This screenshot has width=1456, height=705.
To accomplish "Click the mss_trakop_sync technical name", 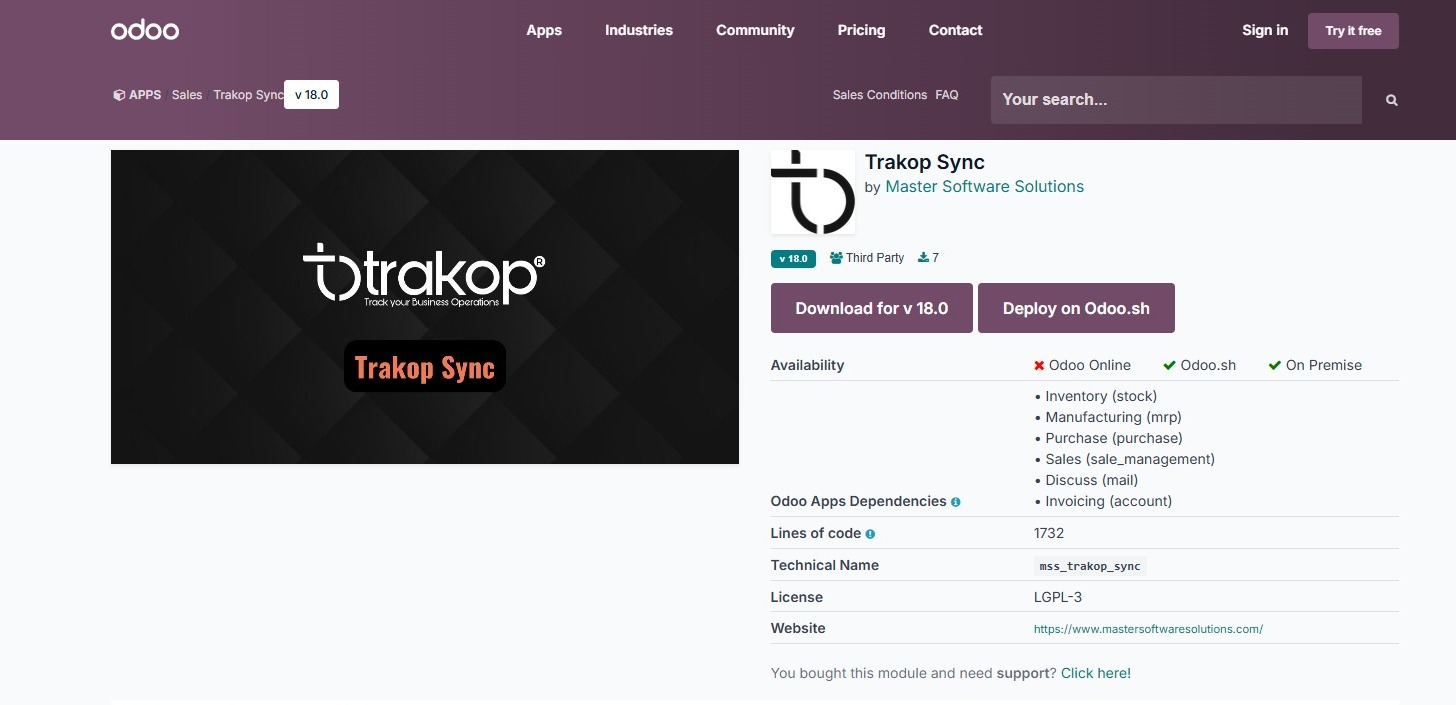I will pyautogui.click(x=1090, y=566).
